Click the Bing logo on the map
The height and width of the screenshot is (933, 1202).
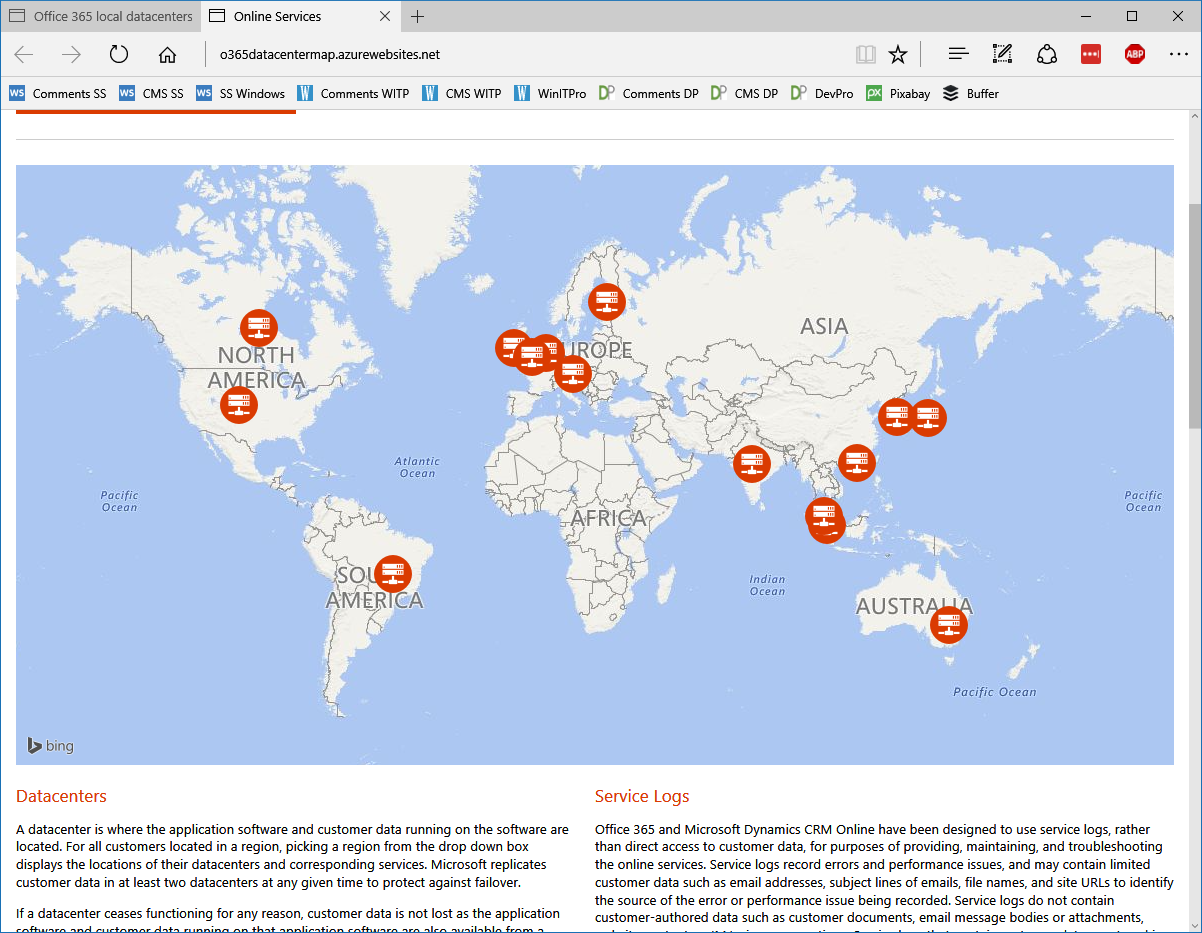click(x=50, y=745)
